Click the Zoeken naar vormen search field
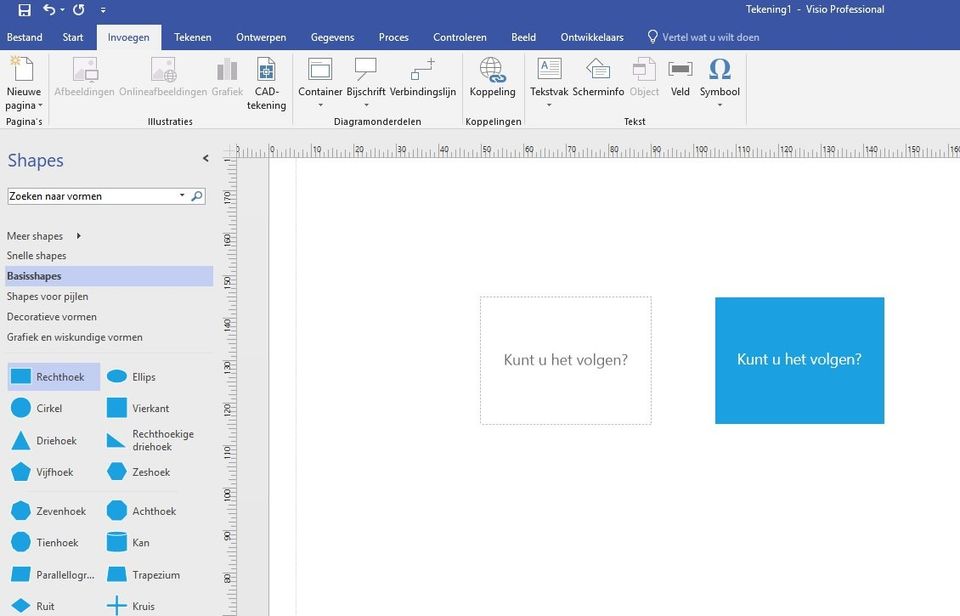 click(x=95, y=196)
